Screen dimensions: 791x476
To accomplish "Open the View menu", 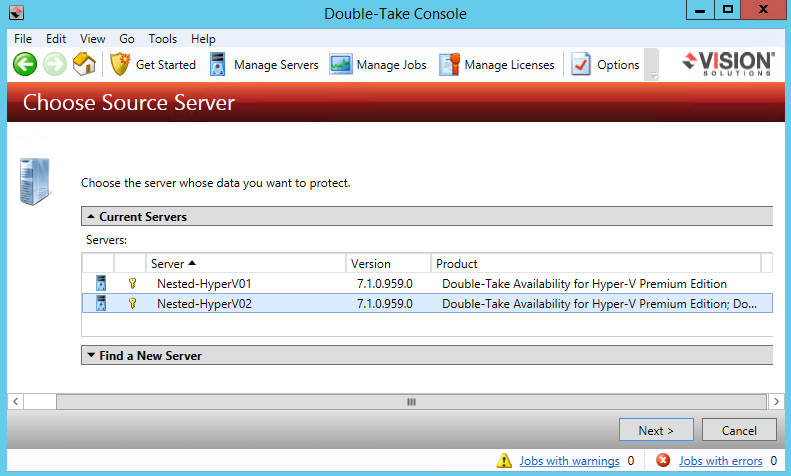I will (92, 39).
